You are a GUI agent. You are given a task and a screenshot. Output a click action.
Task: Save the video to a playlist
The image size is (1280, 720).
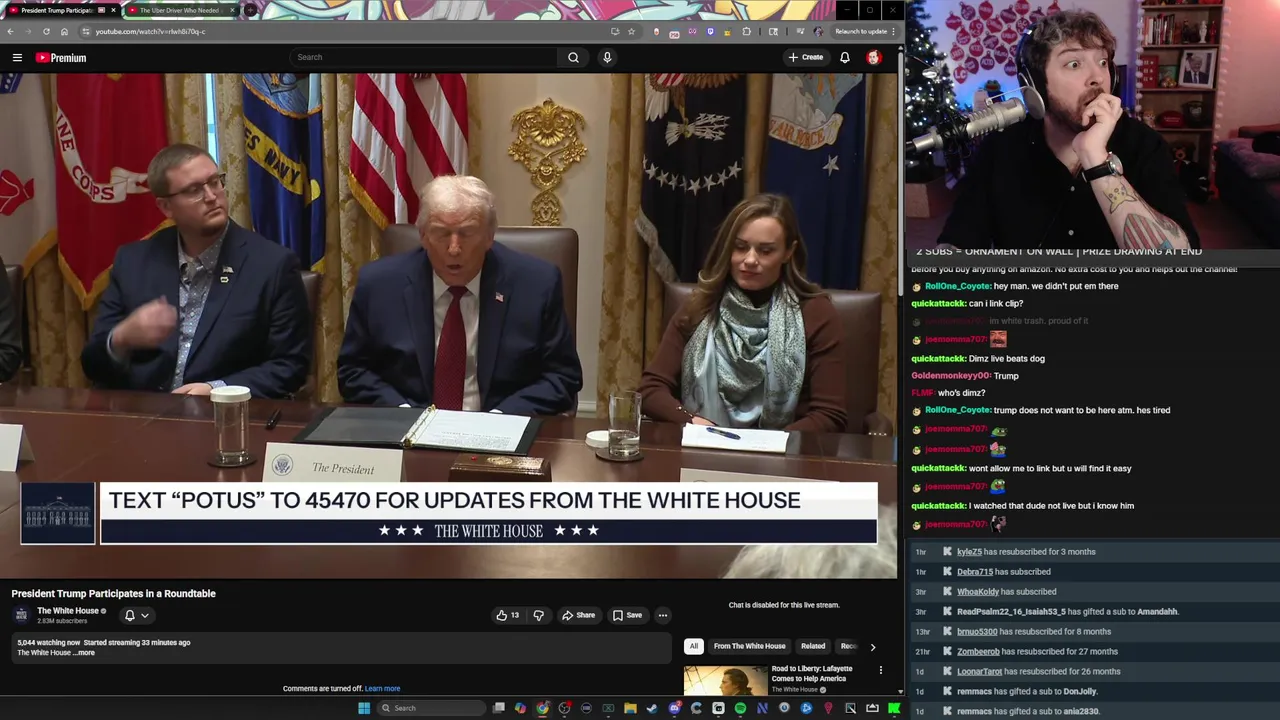[x=627, y=615]
